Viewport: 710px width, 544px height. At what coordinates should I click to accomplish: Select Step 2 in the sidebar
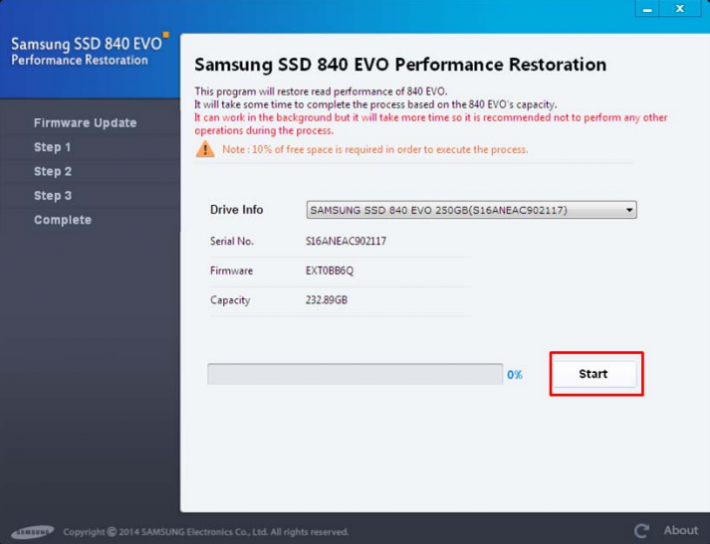coord(53,172)
